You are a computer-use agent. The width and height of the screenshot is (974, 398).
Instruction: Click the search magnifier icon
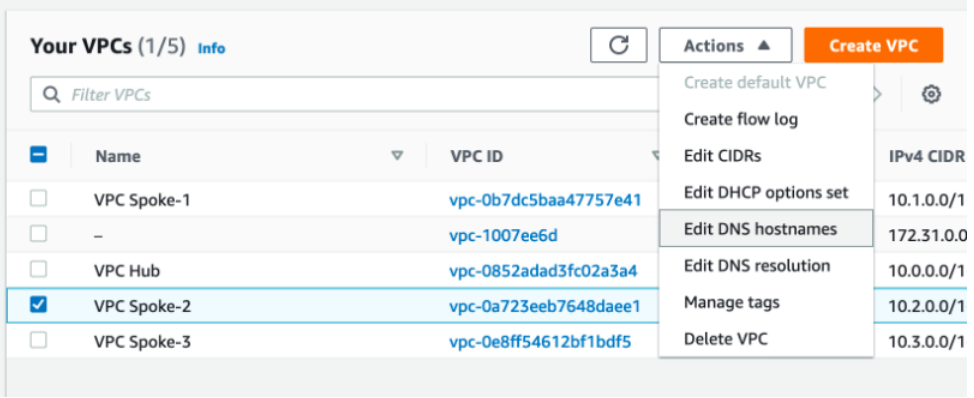click(x=51, y=94)
